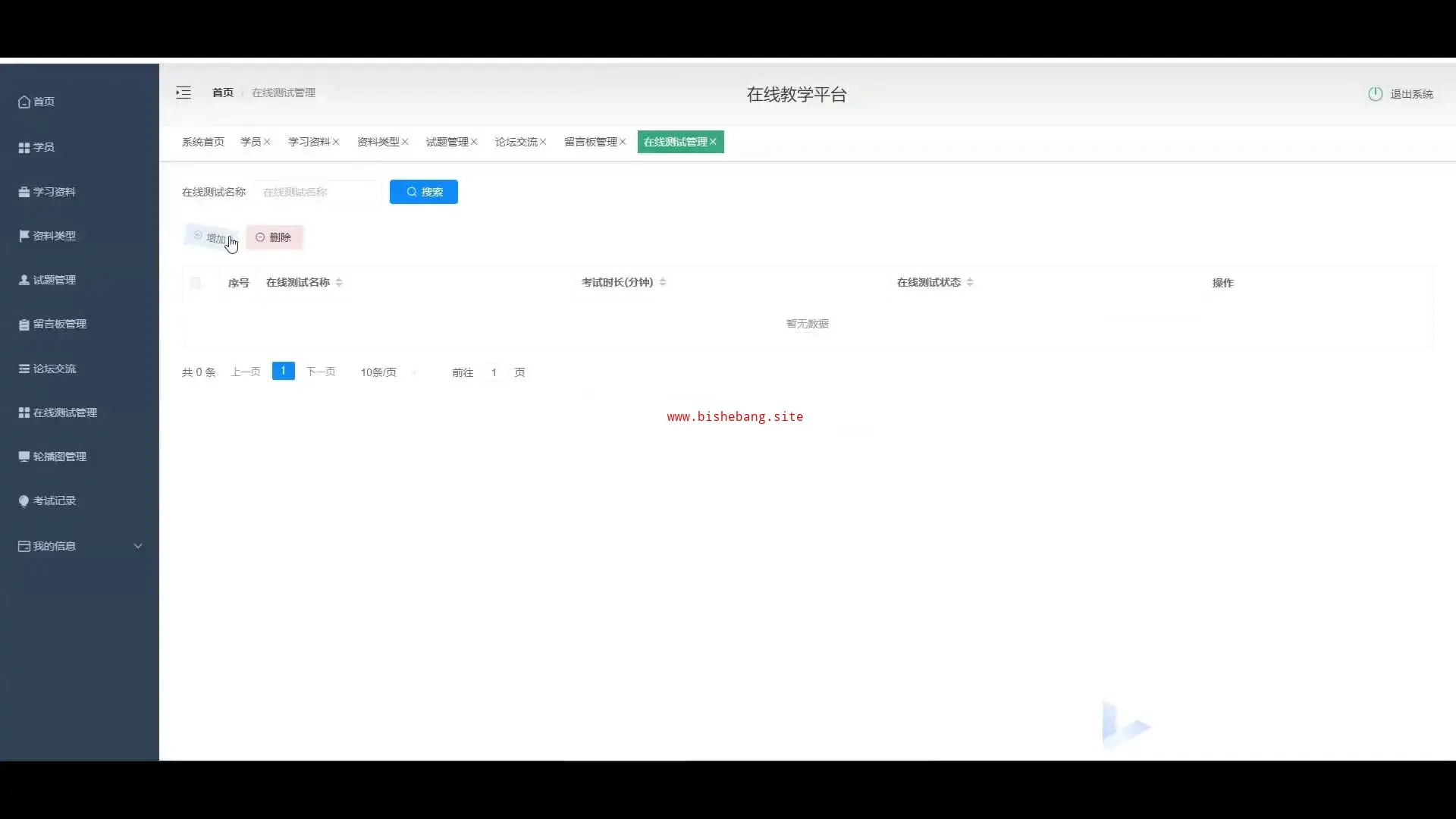Click the blue 搜索 button

(423, 192)
